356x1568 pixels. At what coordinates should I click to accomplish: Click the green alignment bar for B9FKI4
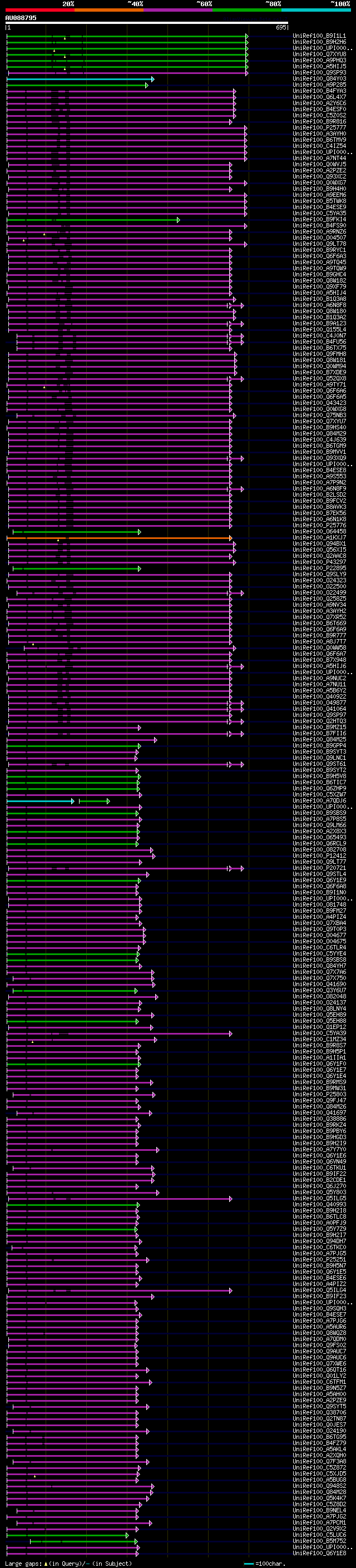point(93,220)
